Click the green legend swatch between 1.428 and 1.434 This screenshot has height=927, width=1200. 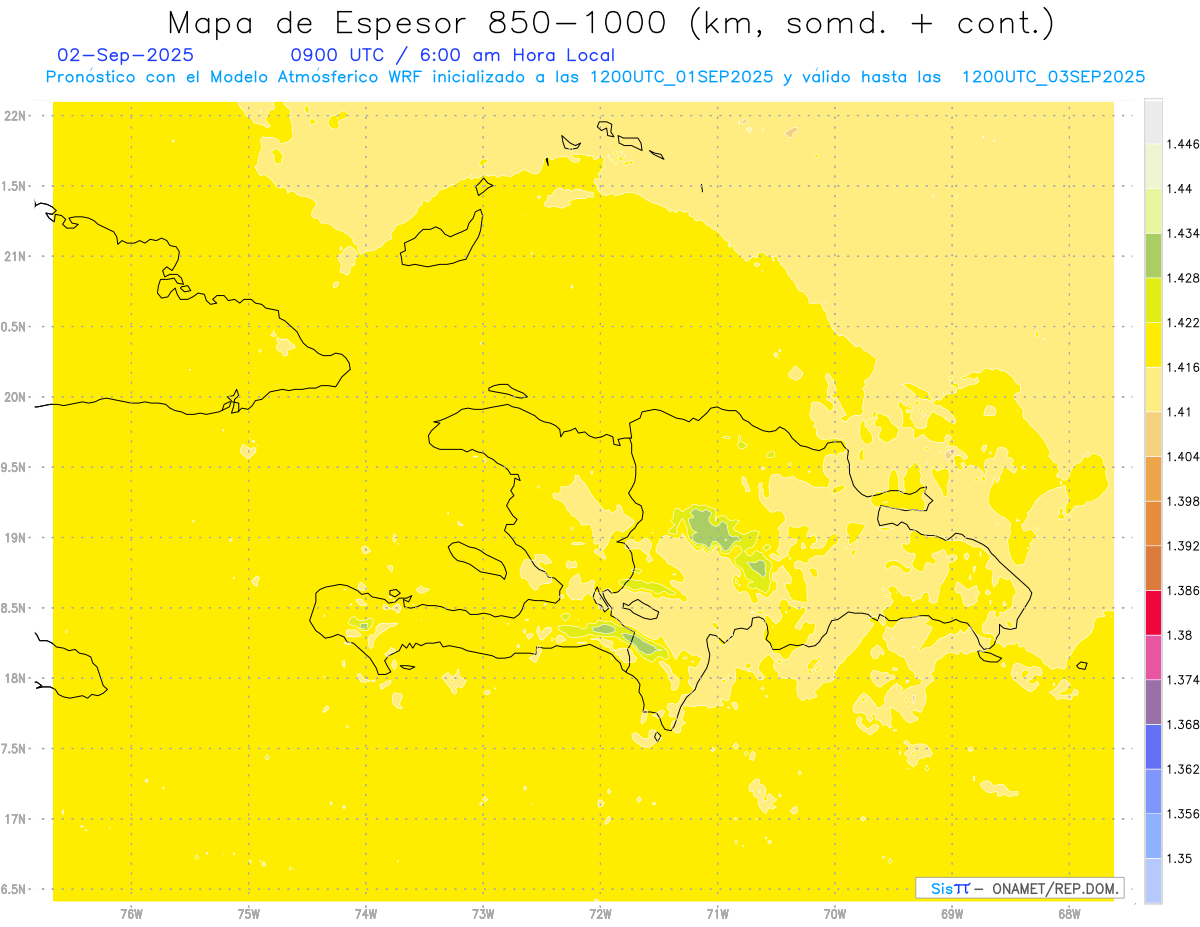[1153, 256]
